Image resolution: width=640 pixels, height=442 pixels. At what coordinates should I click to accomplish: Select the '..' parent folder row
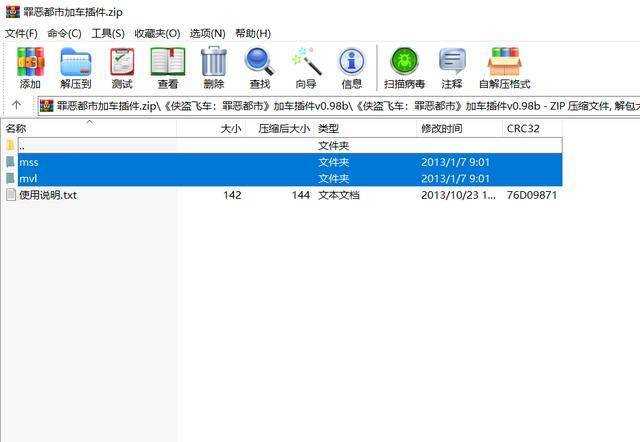click(290, 145)
